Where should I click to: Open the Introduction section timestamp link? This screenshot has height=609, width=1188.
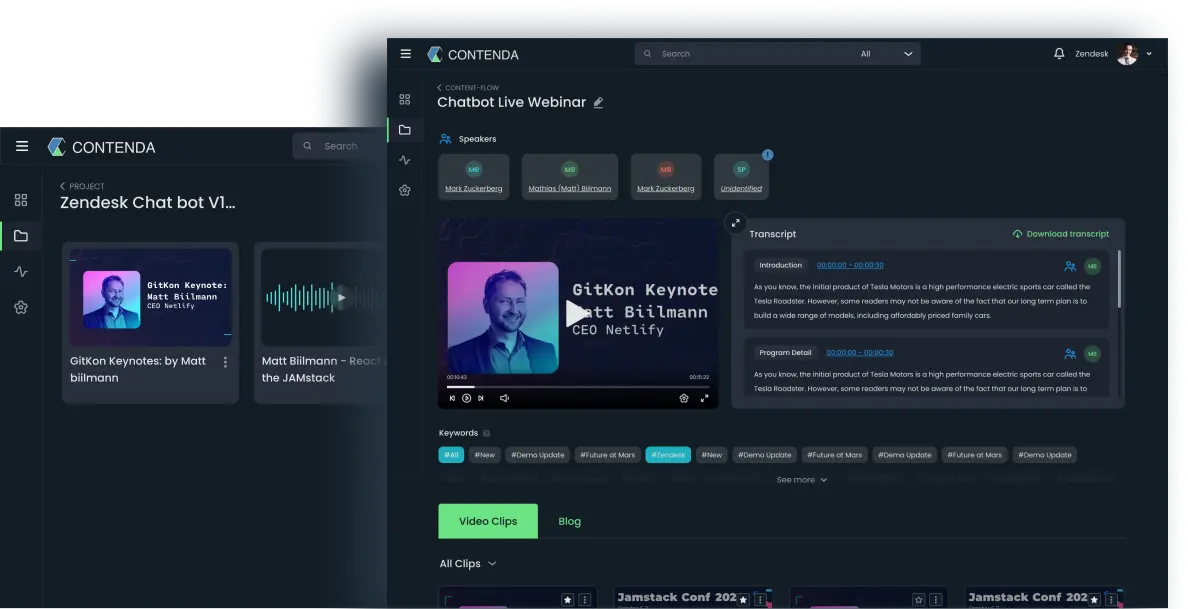[850, 265]
